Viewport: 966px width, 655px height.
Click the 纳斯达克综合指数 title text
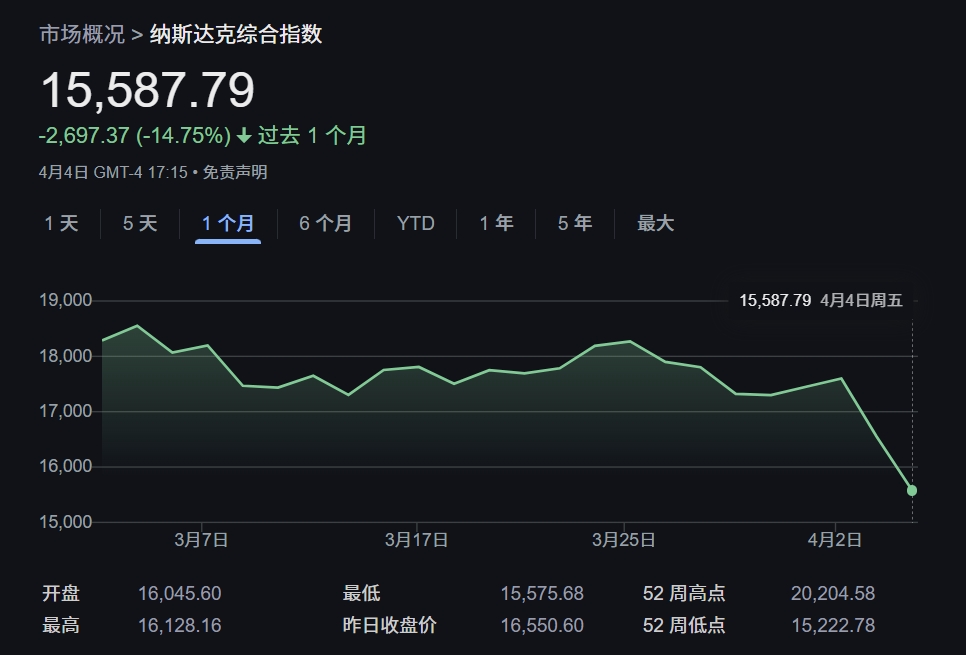pyautogui.click(x=236, y=34)
